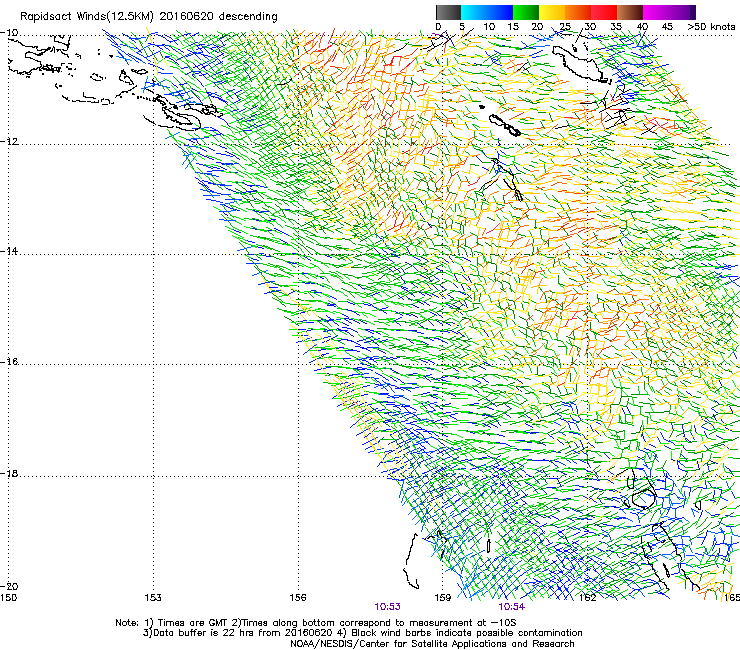Click the magenta 40-45 knots legend color
The width and height of the screenshot is (740, 650).
click(x=656, y=12)
